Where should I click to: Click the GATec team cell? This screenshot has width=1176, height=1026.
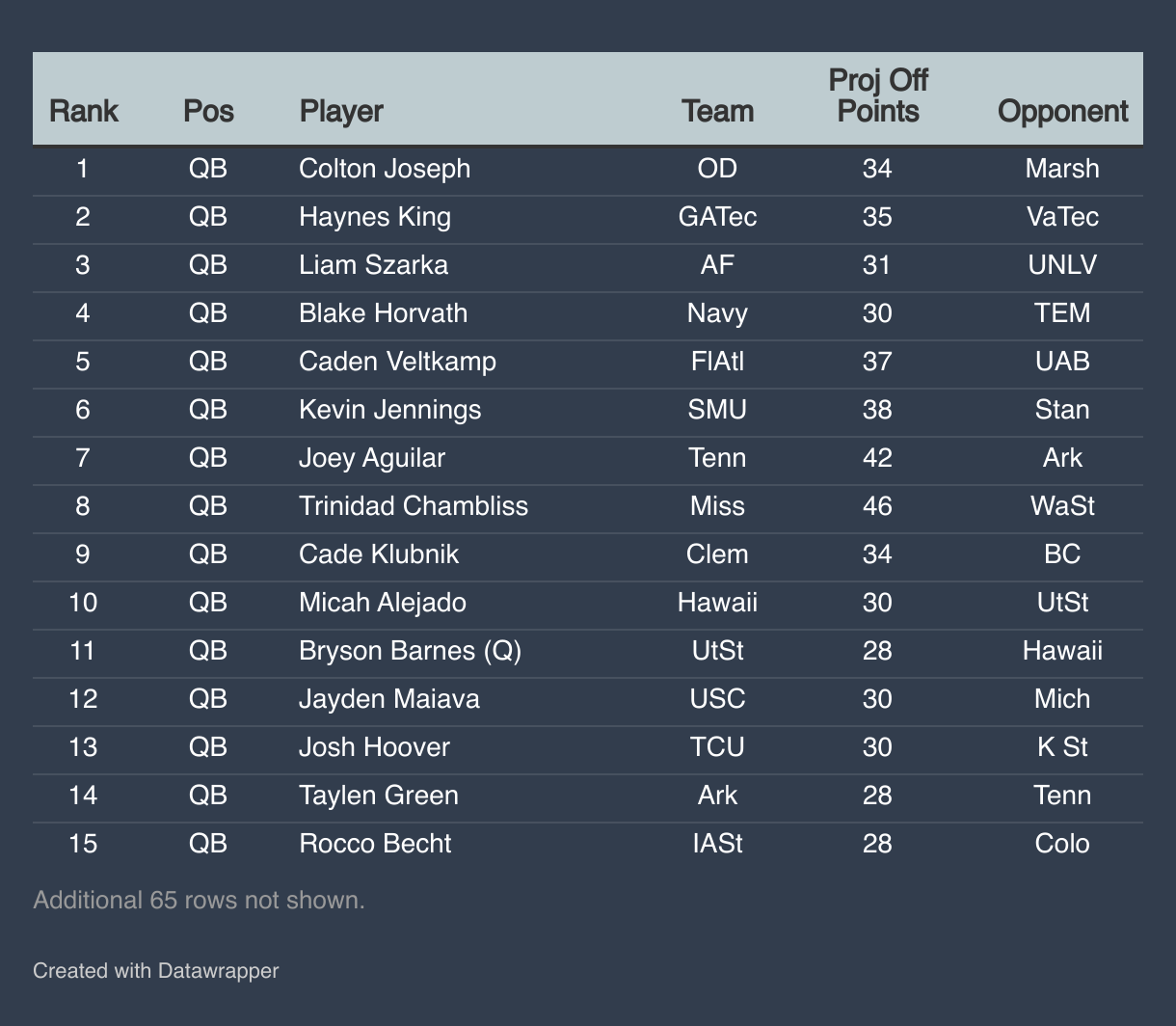click(x=718, y=217)
